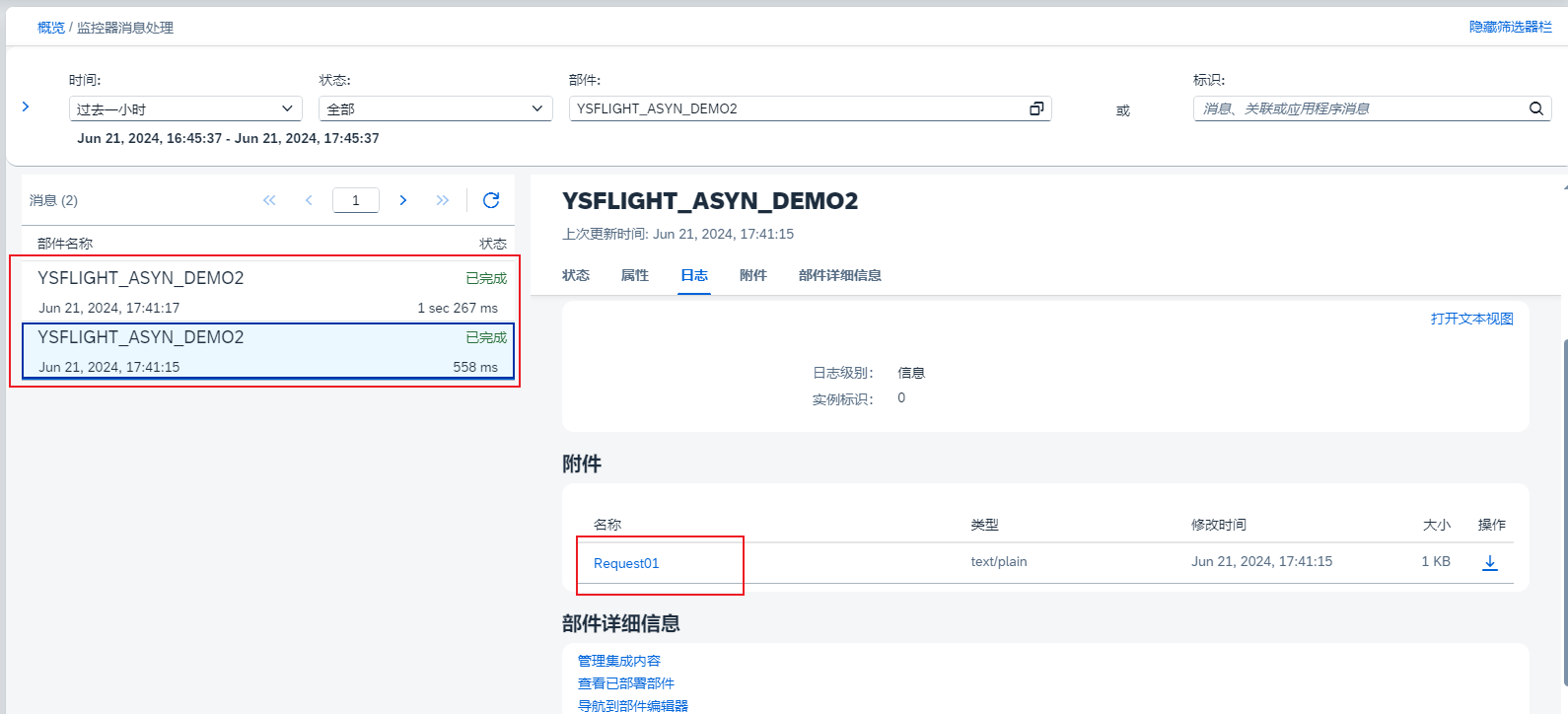Click 隐藏筛选器栏 link
This screenshot has width=1568, height=714.
click(1511, 27)
